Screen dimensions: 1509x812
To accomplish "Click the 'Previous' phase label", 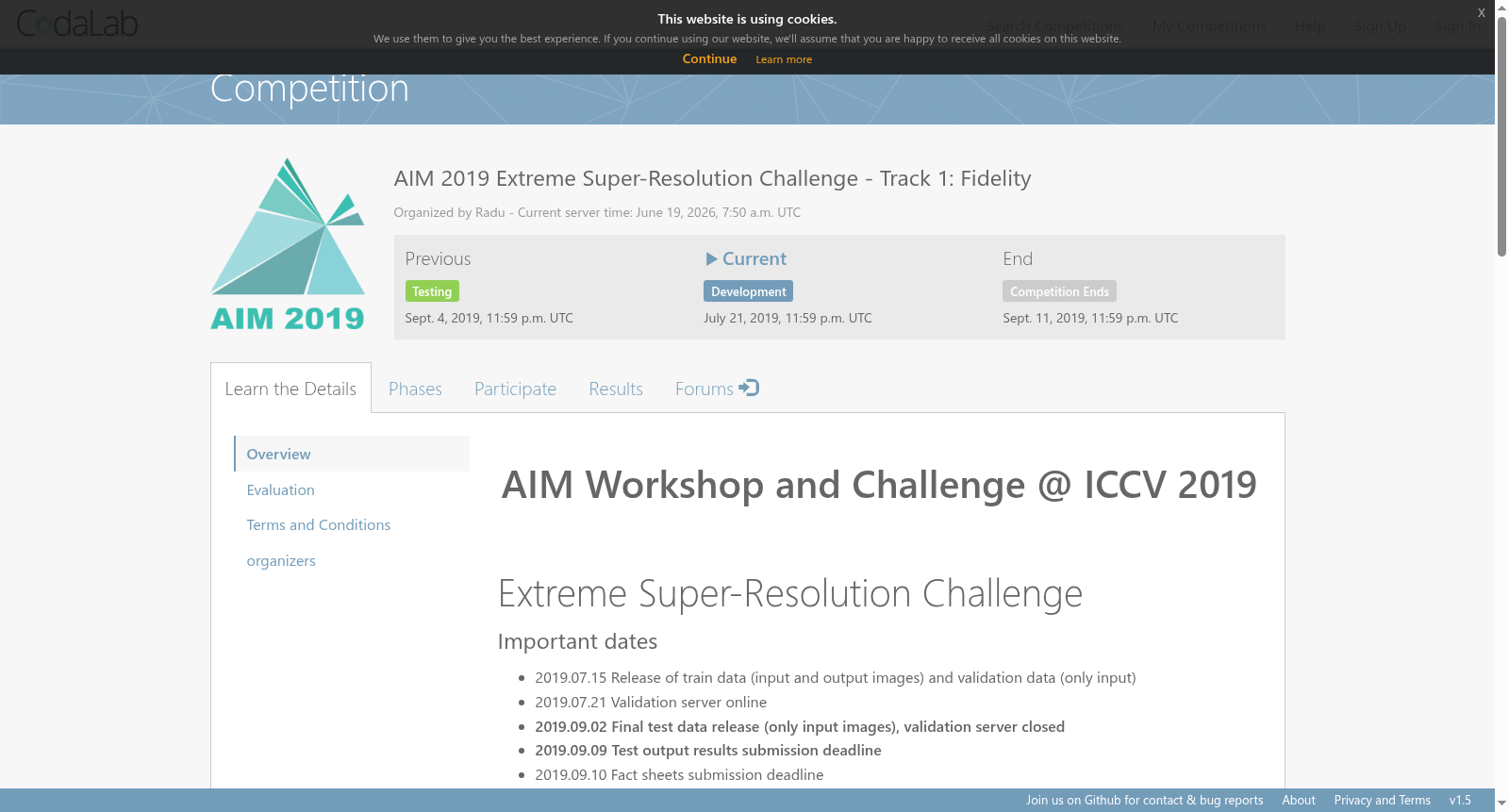I will [438, 258].
